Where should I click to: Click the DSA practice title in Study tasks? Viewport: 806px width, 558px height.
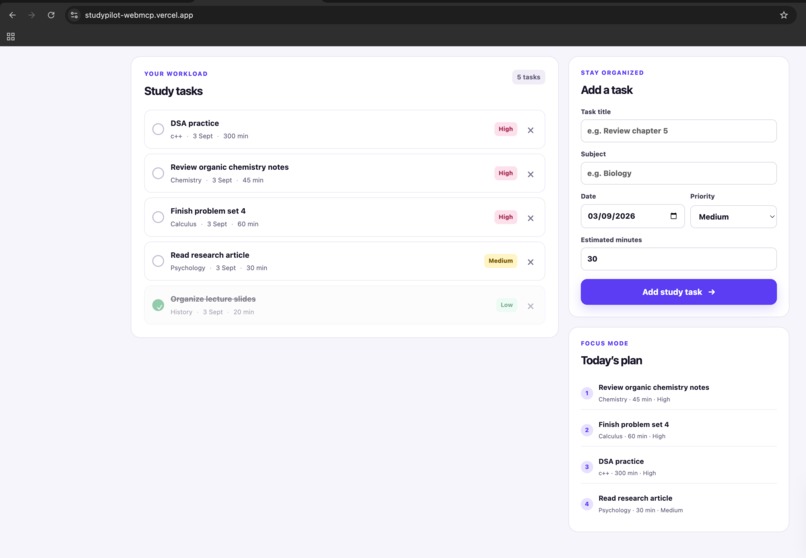[194, 123]
